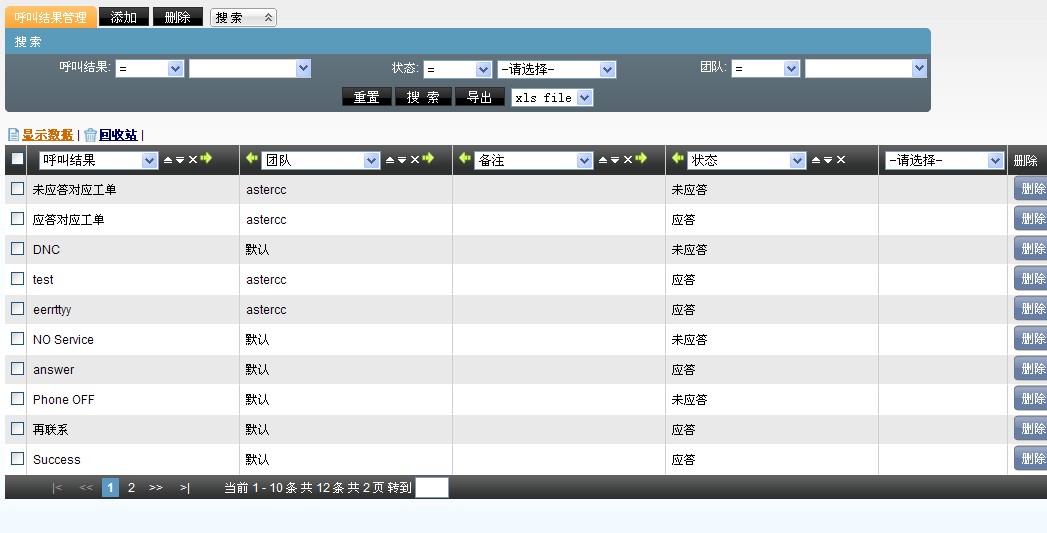Click the green left arrow in 团队 column header

[x=251, y=159]
